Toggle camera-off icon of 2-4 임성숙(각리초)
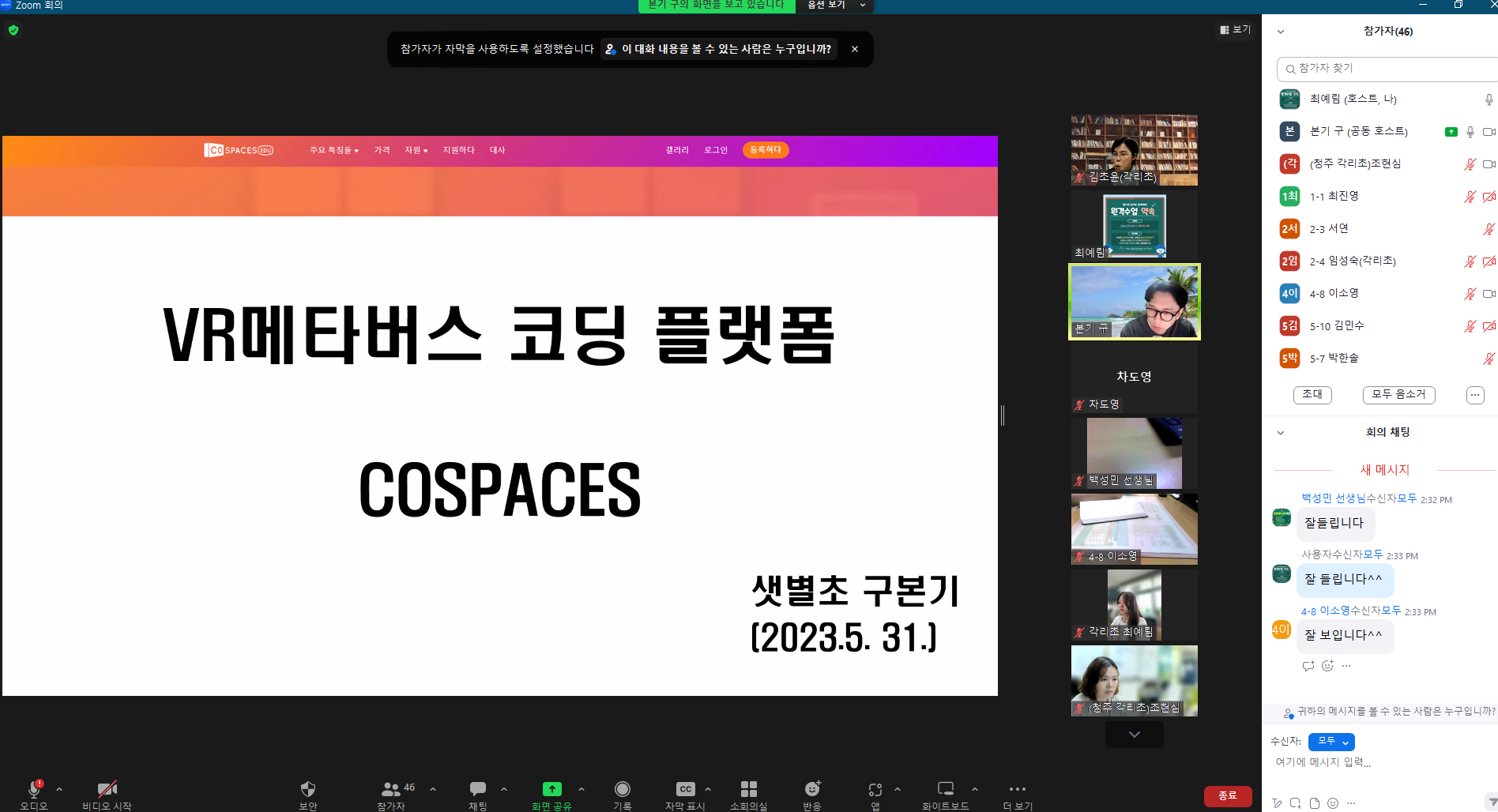Viewport: 1498px width, 812px height. tap(1489, 261)
